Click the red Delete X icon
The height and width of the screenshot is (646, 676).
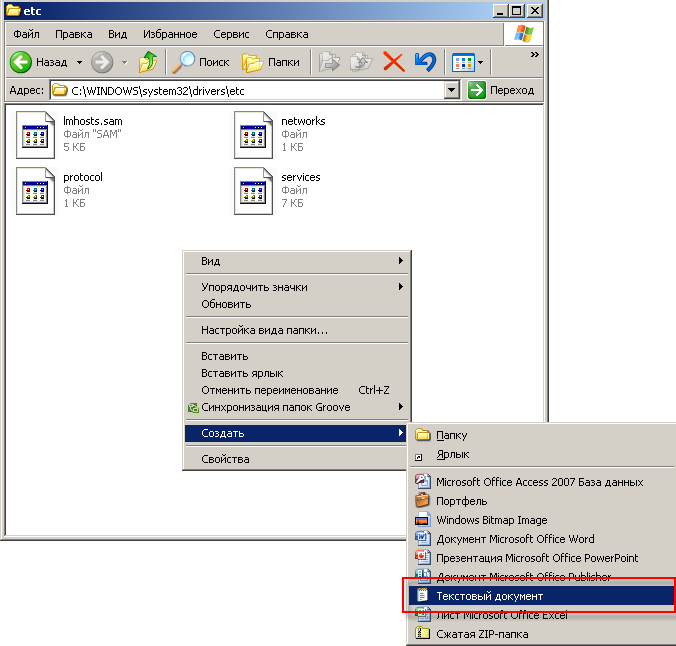[394, 62]
